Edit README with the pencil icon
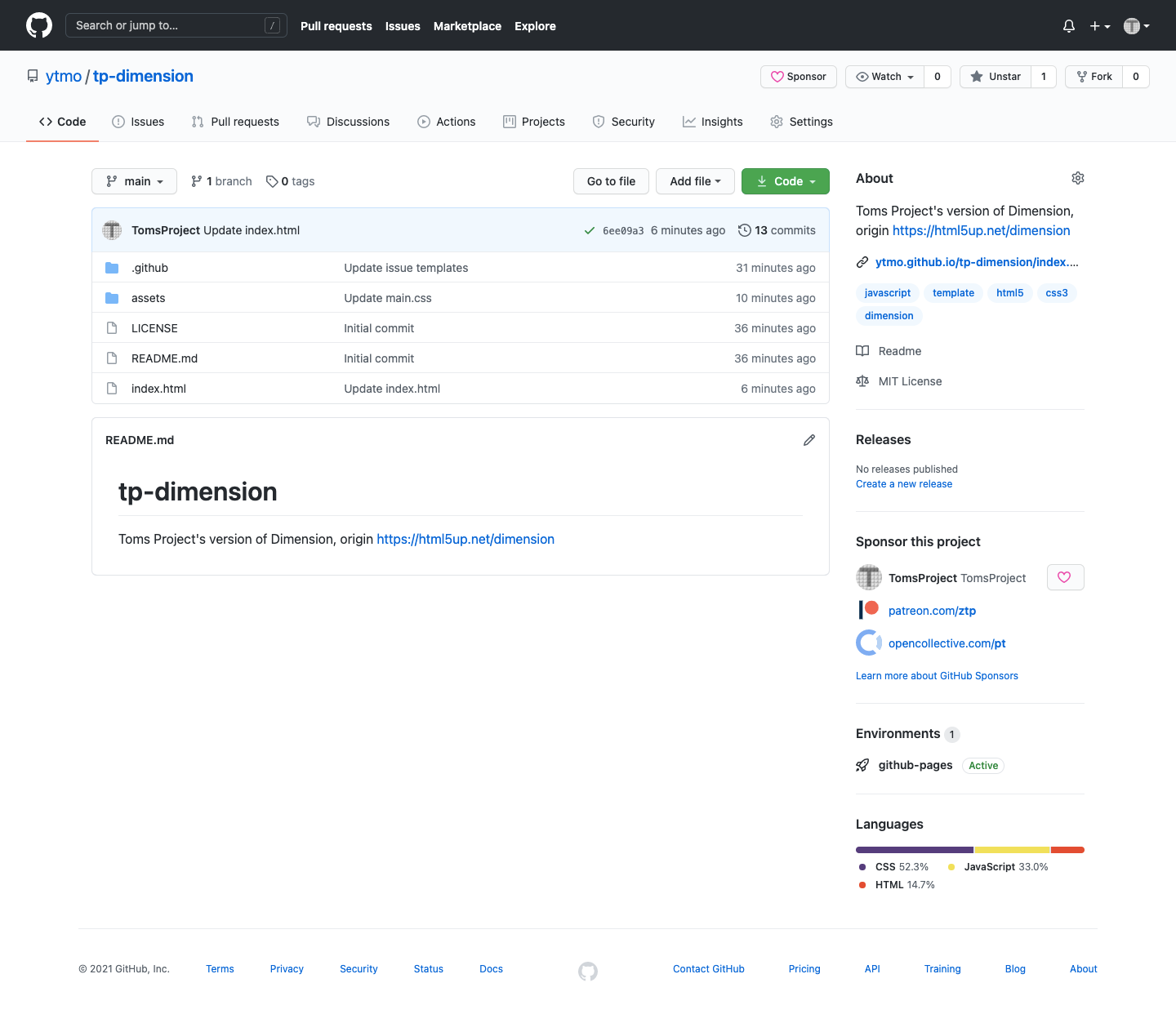 pos(808,440)
